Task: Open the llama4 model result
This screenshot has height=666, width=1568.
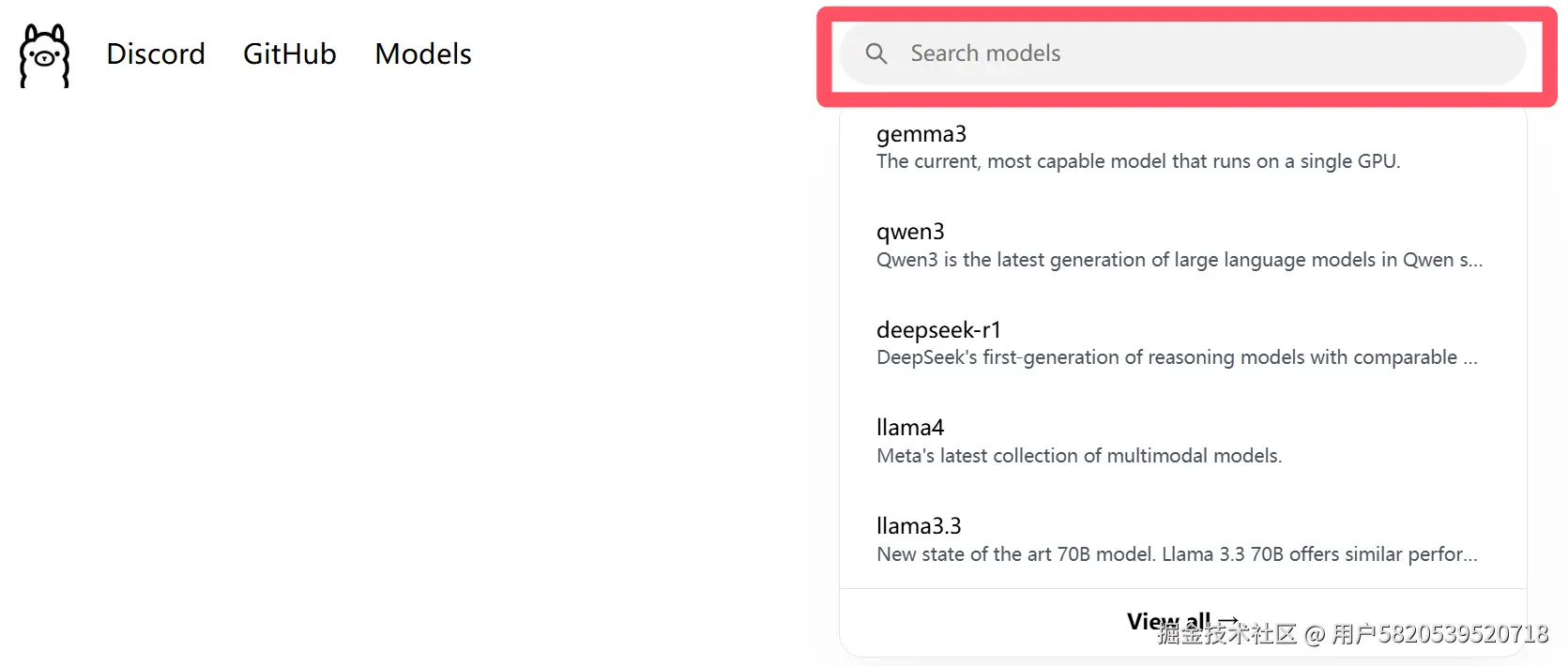Action: click(x=910, y=428)
